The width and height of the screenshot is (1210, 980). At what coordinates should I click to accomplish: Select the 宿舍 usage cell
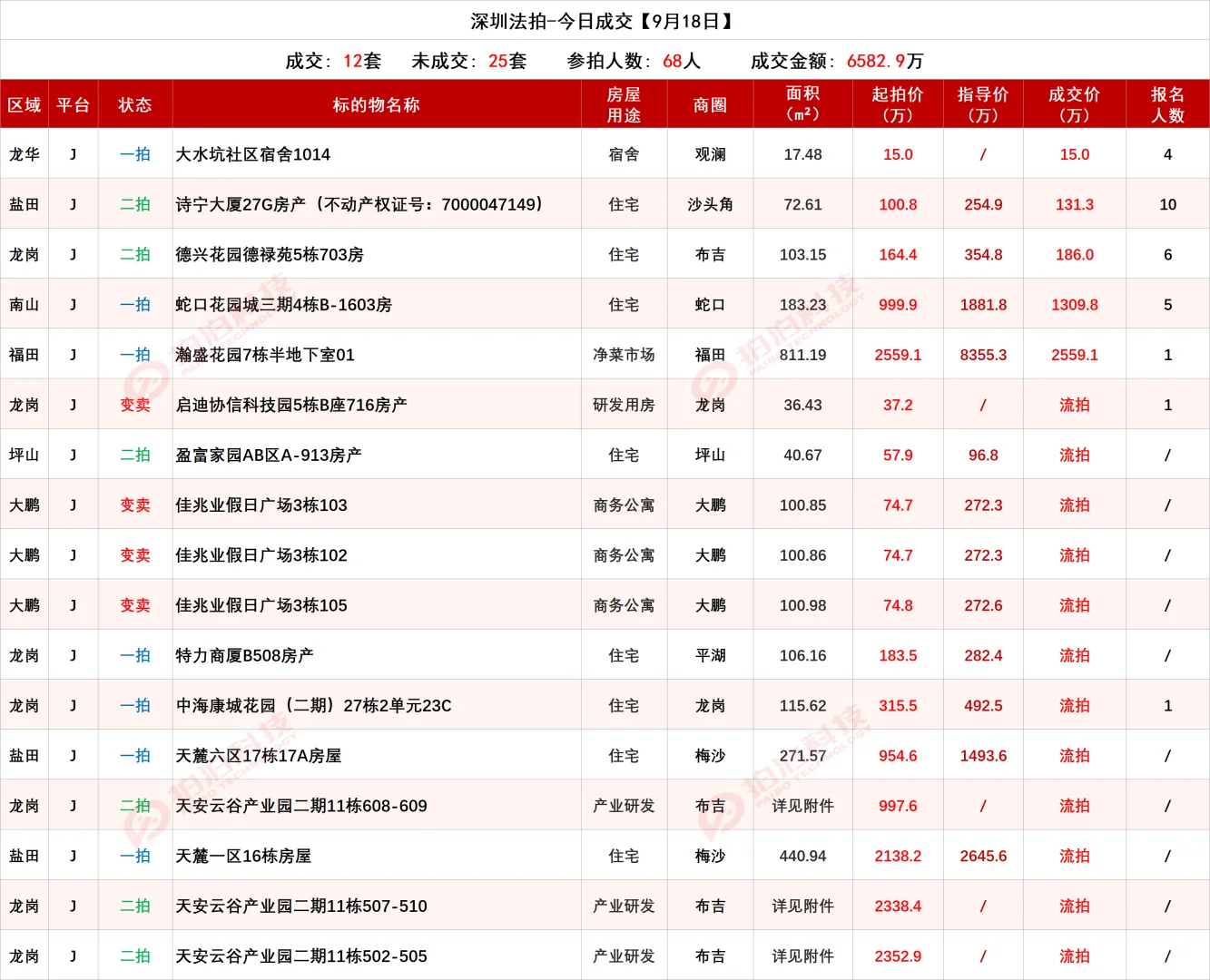point(624,154)
